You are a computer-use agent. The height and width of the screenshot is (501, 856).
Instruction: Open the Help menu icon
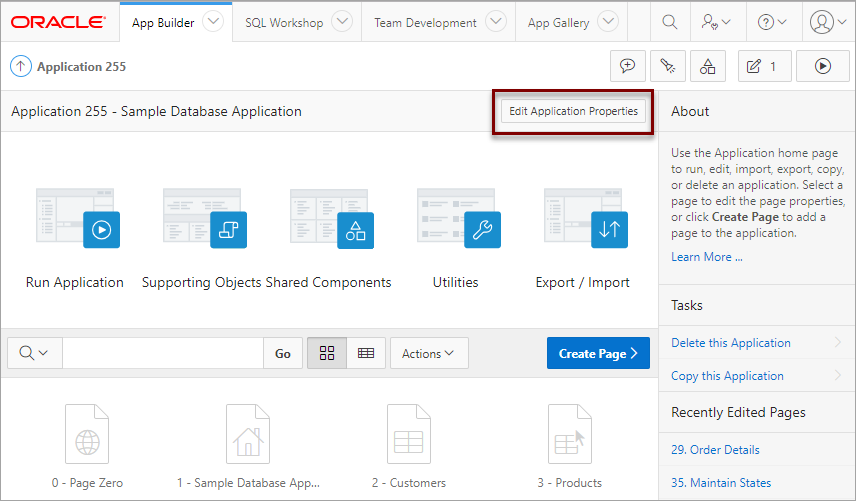(772, 22)
